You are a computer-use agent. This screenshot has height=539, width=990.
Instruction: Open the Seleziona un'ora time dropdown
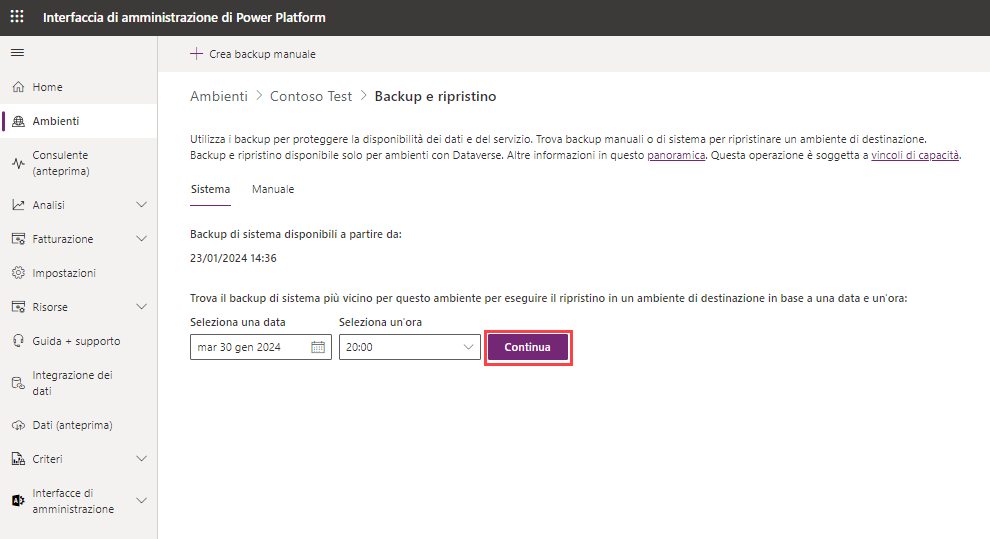(x=410, y=347)
